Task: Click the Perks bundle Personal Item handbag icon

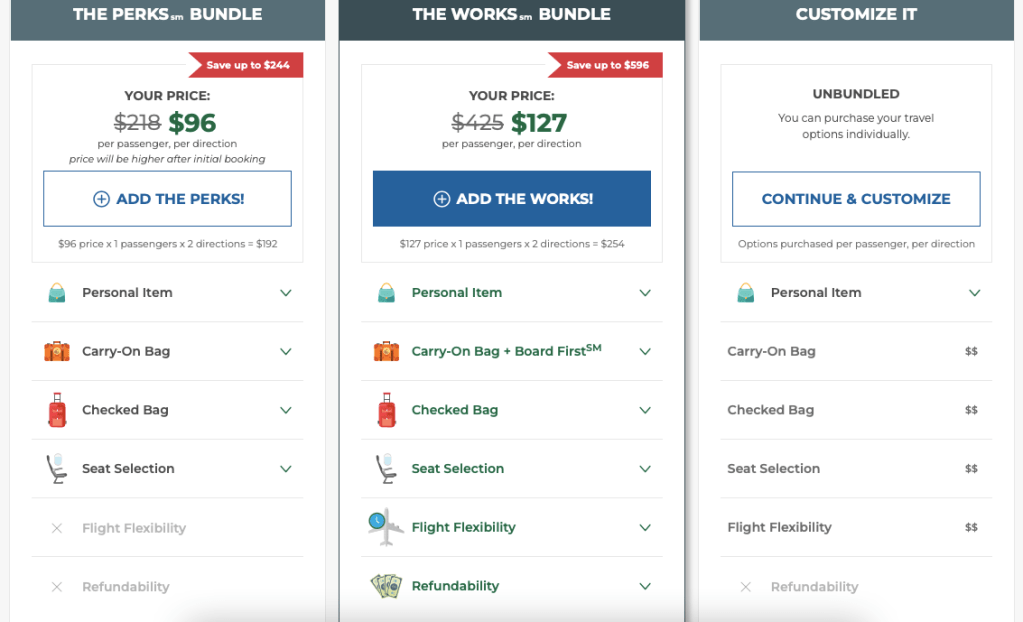Action: (57, 293)
